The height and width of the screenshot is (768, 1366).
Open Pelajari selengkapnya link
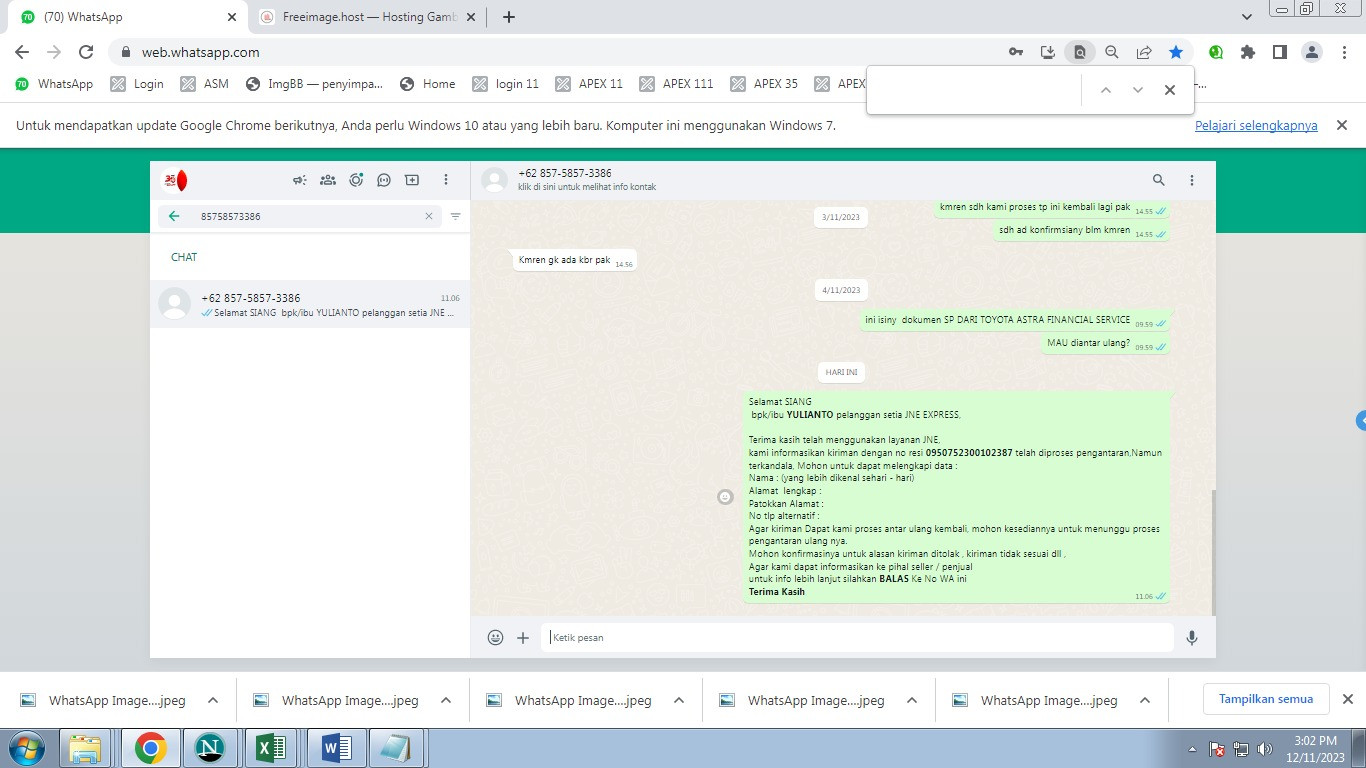click(x=1256, y=125)
